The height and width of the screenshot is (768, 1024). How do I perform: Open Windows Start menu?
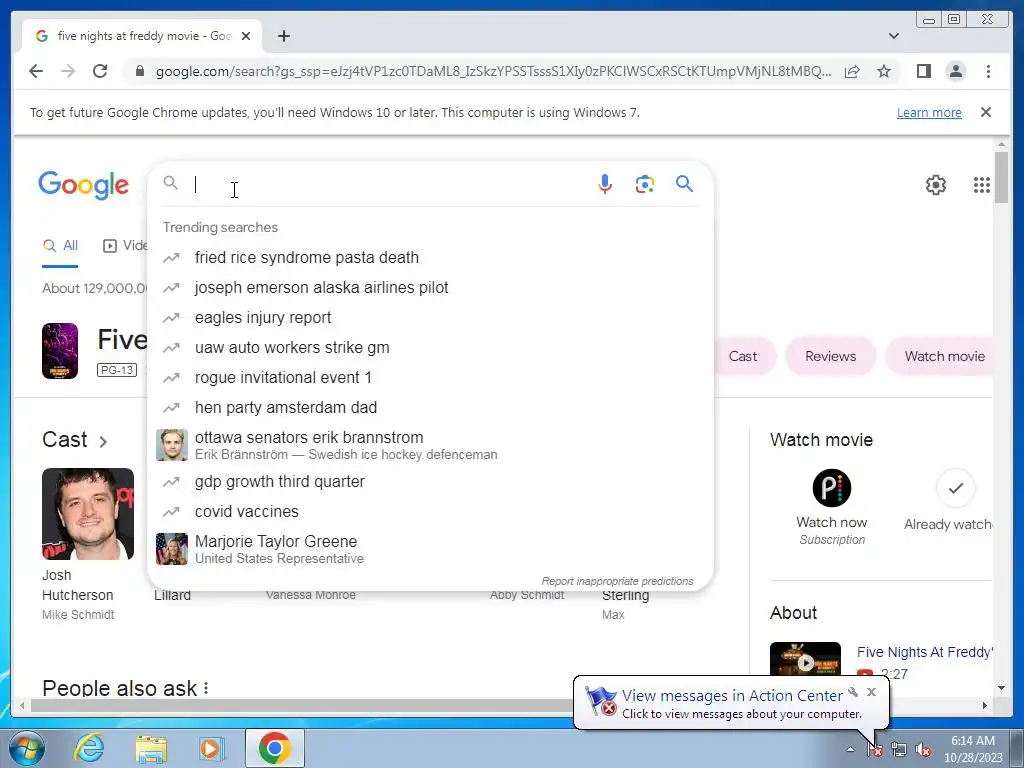tap(26, 748)
